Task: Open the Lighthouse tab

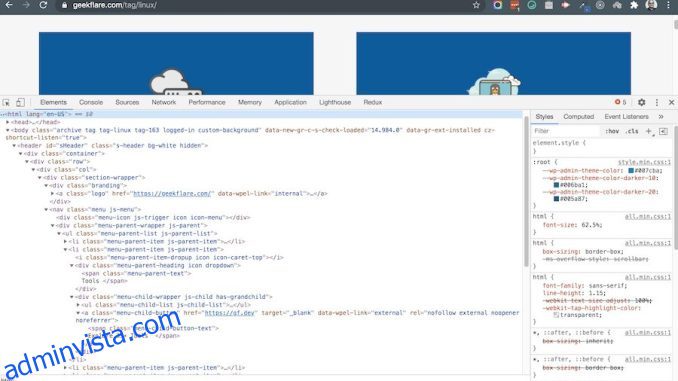Action: point(335,102)
